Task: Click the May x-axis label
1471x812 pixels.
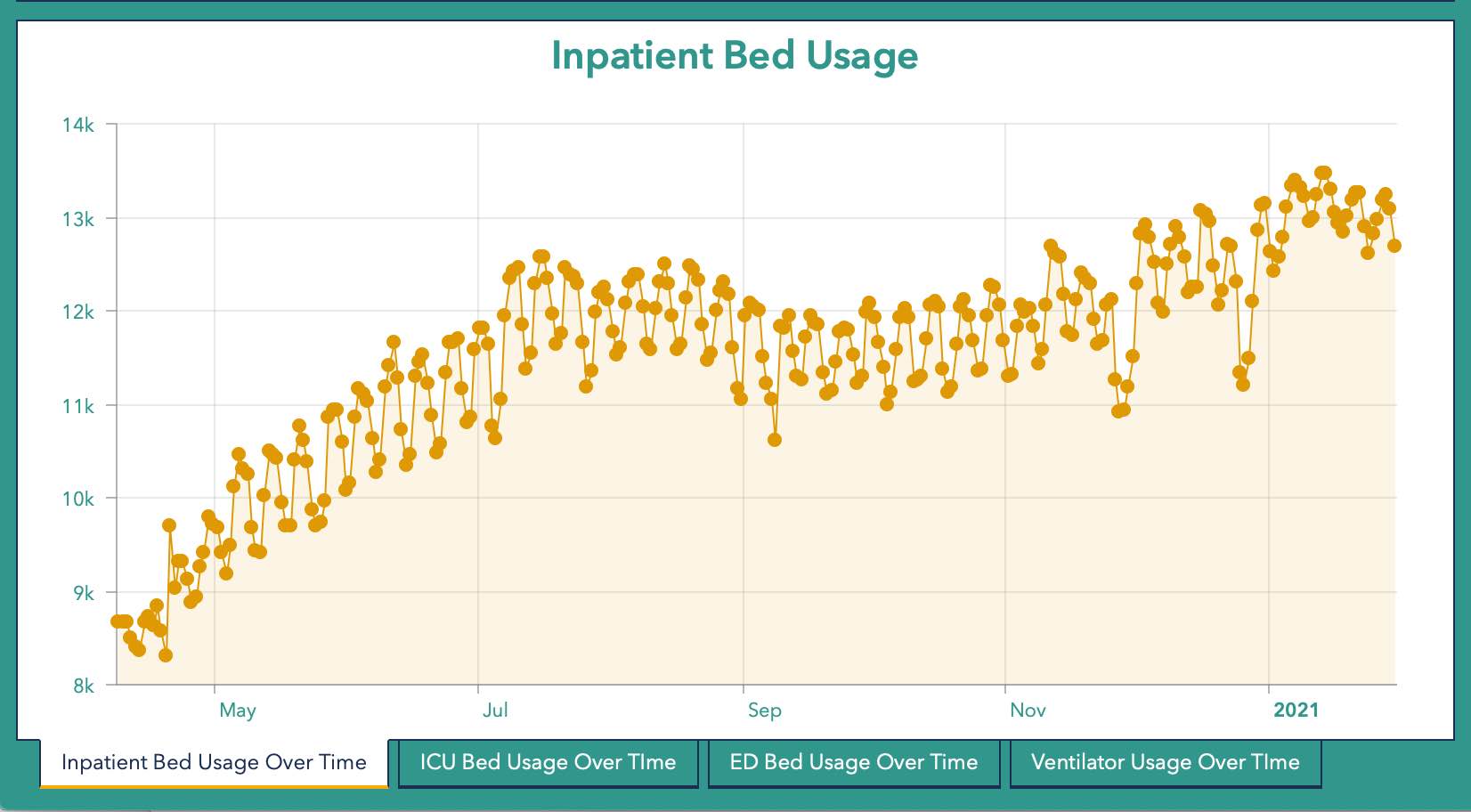Action: 238,710
